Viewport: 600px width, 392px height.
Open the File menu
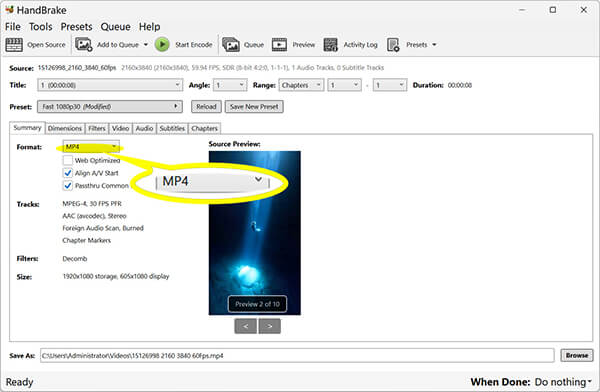(13, 27)
